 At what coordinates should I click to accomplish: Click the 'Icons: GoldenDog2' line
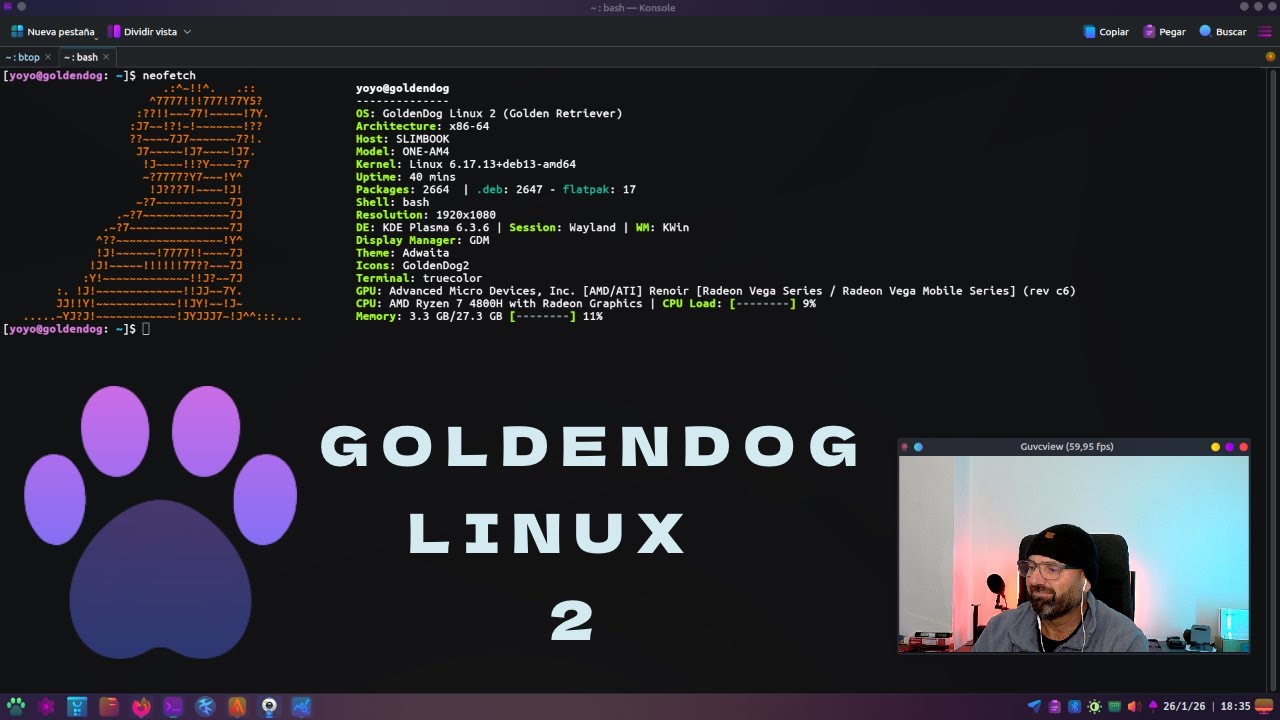pyautogui.click(x=413, y=266)
